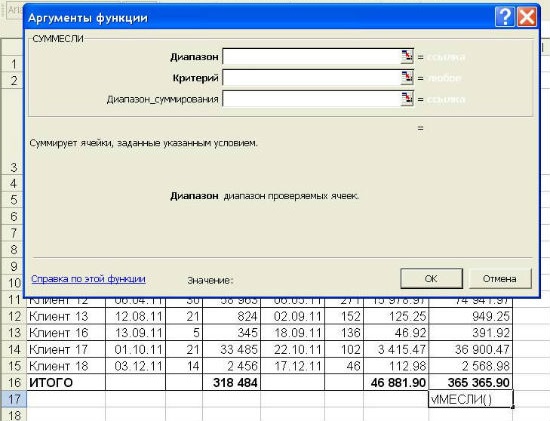This screenshot has height=421, width=550.
Task: Cancel with the Отмена button
Action: coord(499,279)
